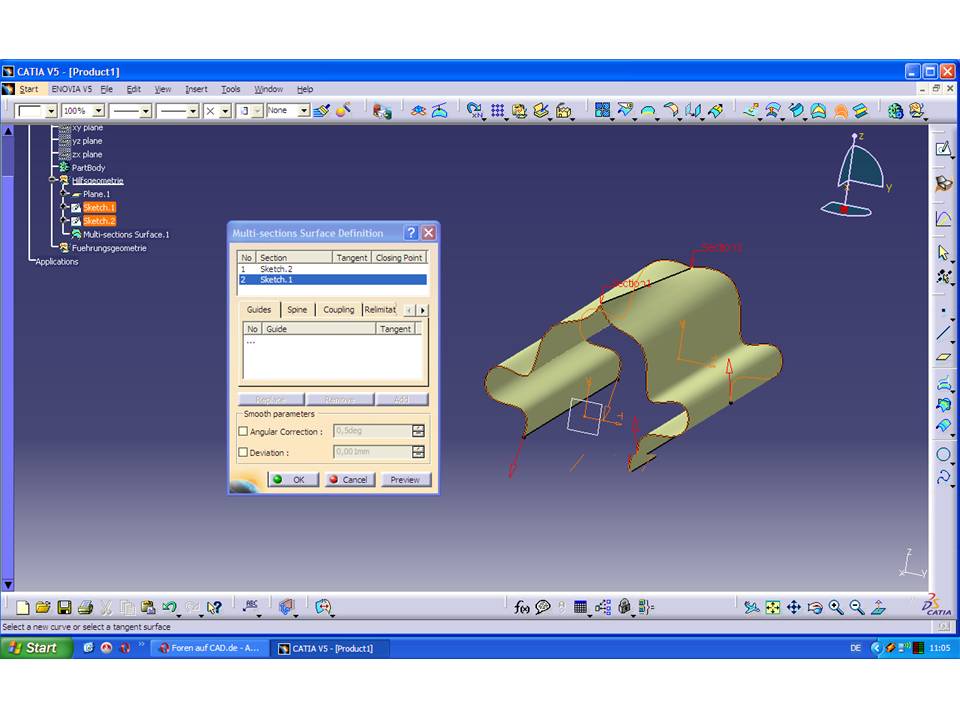Open the Window menu
Screen dimensions: 960x720
(x=268, y=89)
